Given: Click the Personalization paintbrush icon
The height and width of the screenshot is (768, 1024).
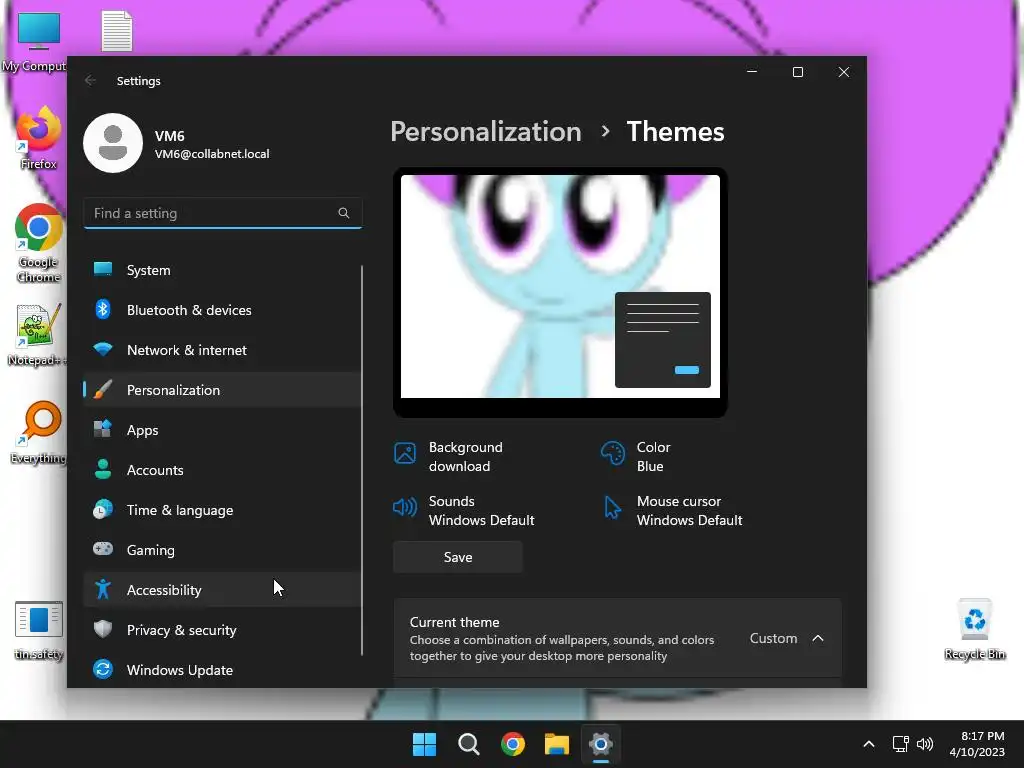Looking at the screenshot, I should click(103, 389).
